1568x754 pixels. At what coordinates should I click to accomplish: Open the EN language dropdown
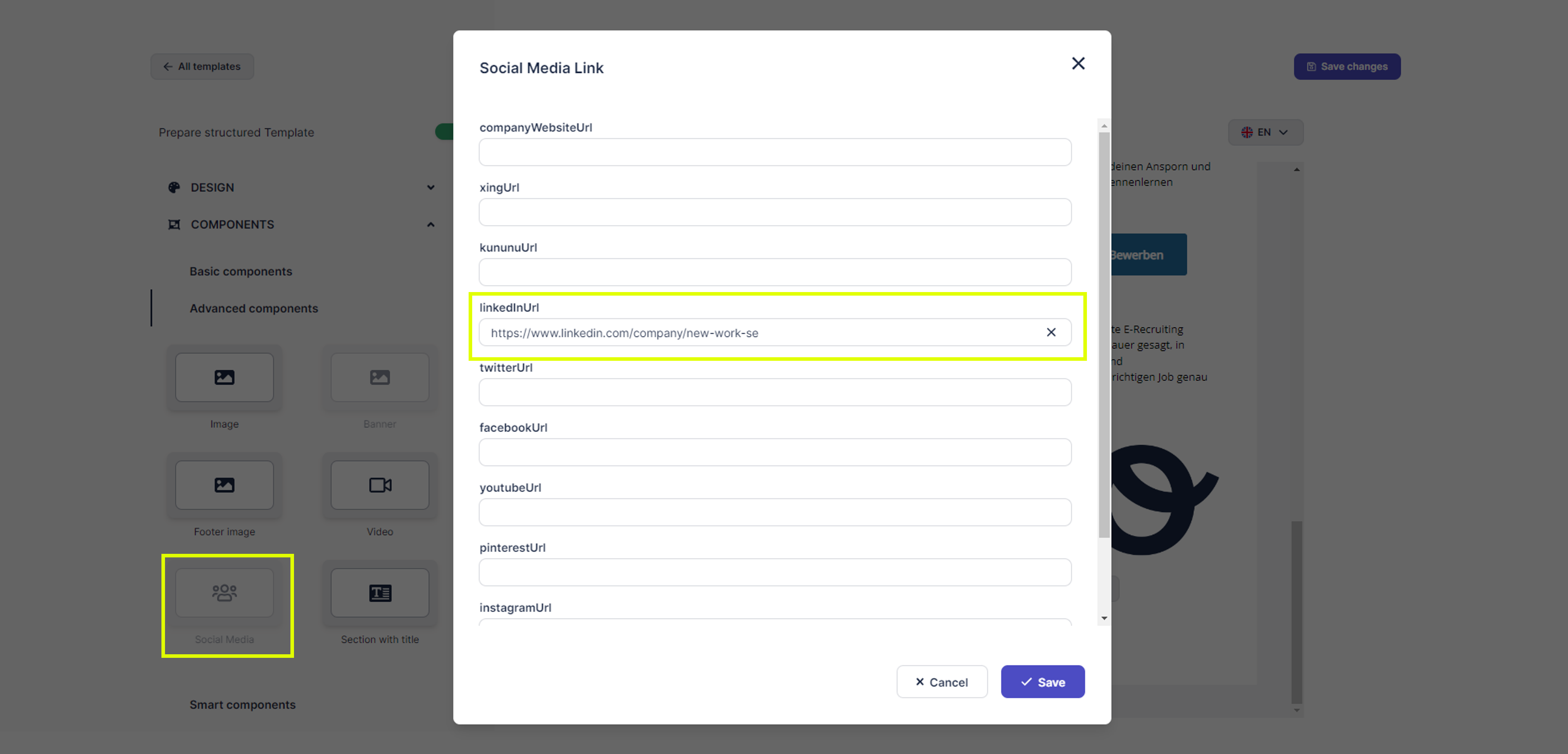tap(1265, 132)
